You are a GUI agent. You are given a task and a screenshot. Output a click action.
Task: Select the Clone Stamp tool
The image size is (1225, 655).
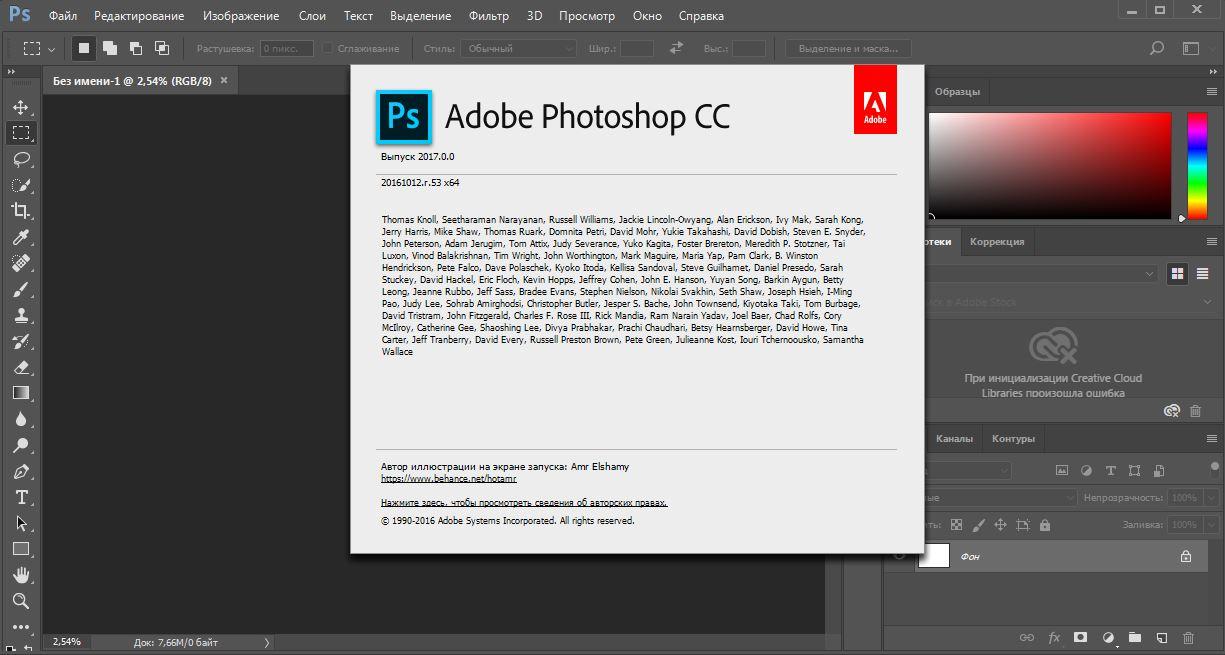pos(21,315)
